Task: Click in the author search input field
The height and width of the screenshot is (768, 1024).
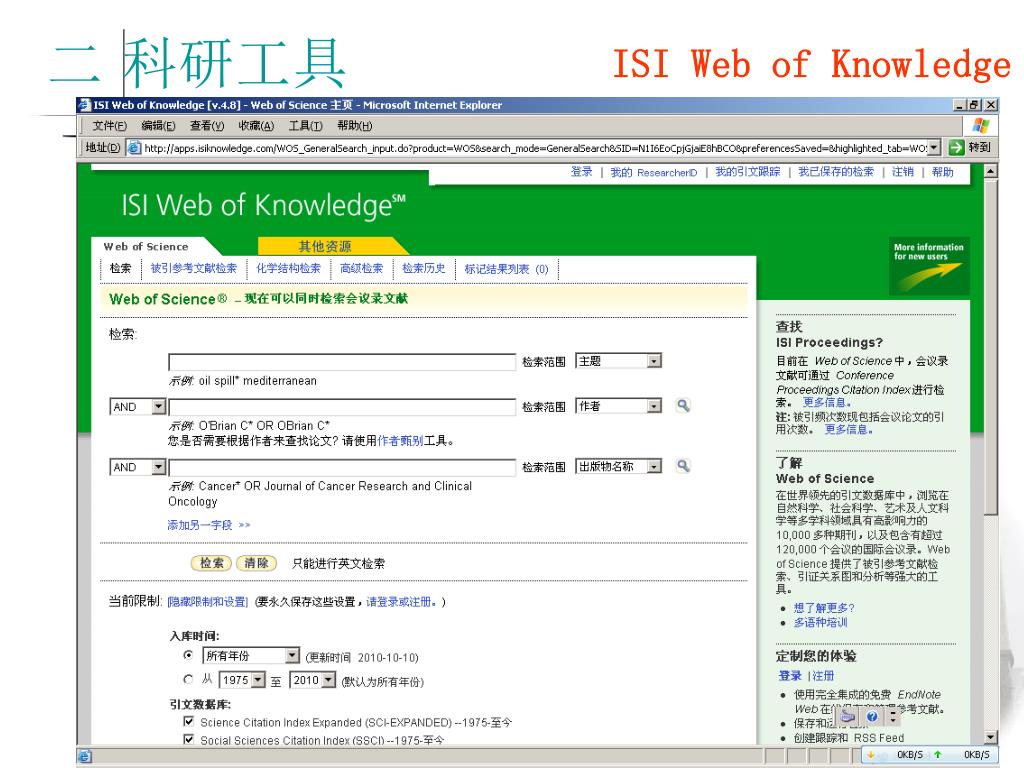Action: [x=342, y=407]
